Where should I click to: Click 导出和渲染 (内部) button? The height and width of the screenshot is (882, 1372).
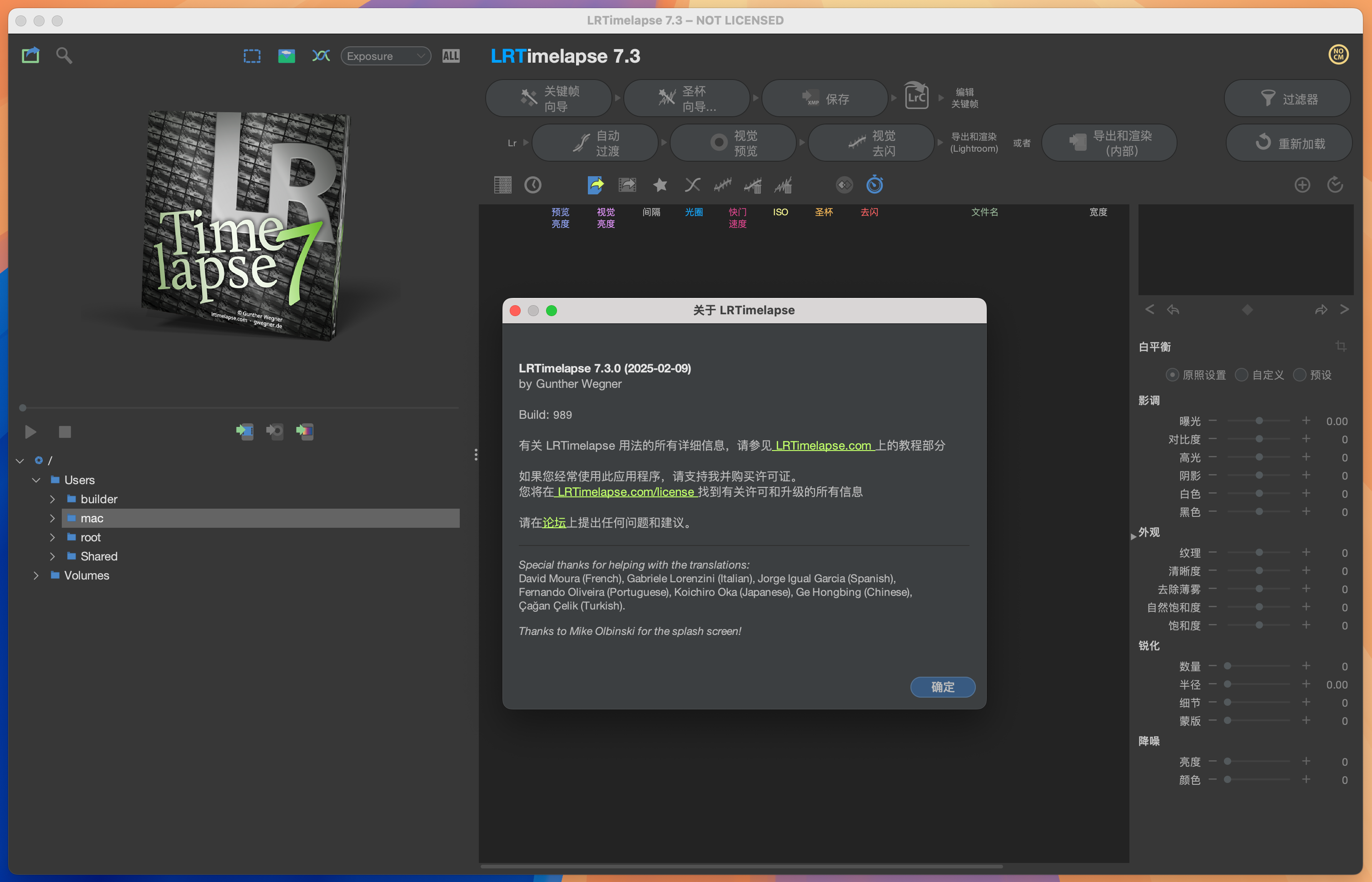(1109, 143)
